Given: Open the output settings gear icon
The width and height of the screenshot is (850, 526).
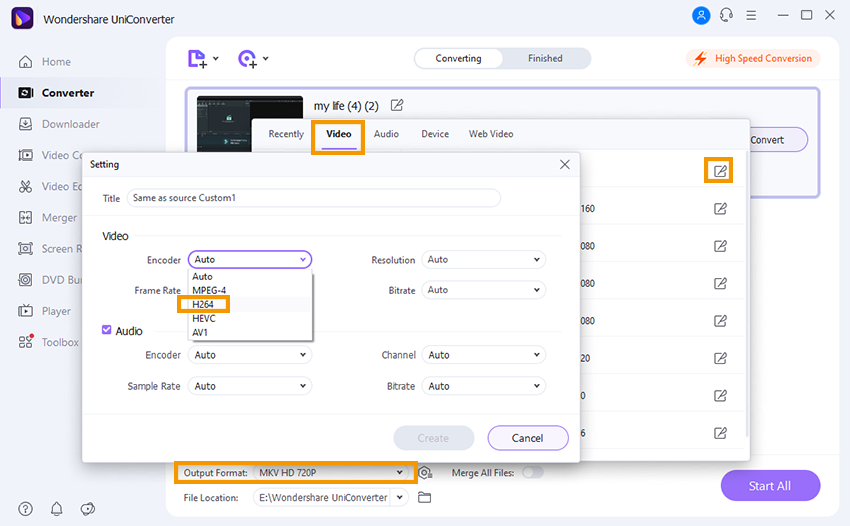Looking at the screenshot, I should (425, 473).
